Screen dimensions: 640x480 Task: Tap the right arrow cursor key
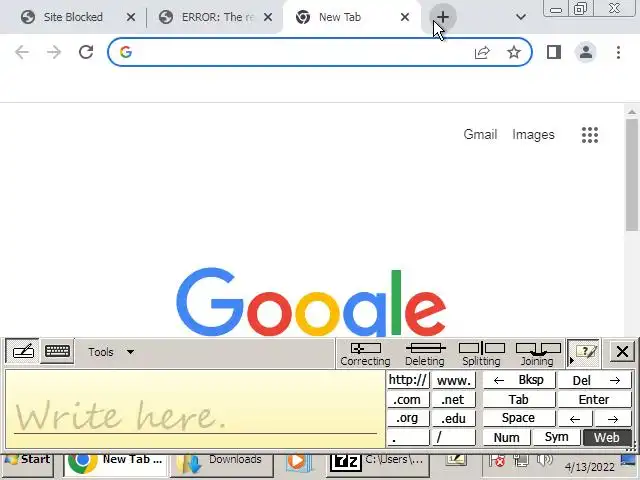613,419
